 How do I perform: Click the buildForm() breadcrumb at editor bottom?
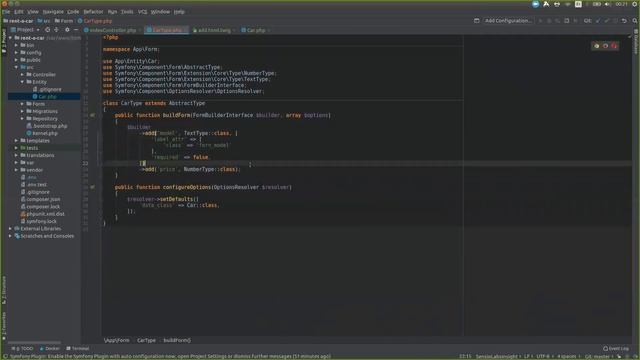(177, 340)
